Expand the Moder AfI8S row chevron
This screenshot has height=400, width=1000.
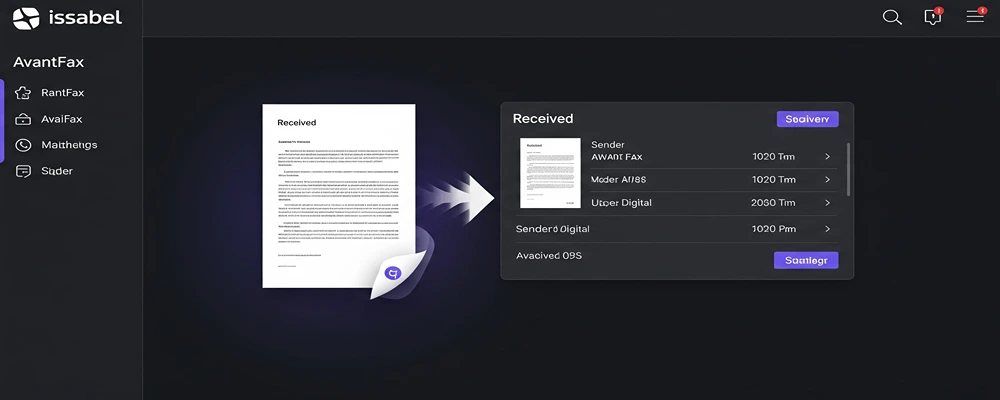pyautogui.click(x=827, y=180)
